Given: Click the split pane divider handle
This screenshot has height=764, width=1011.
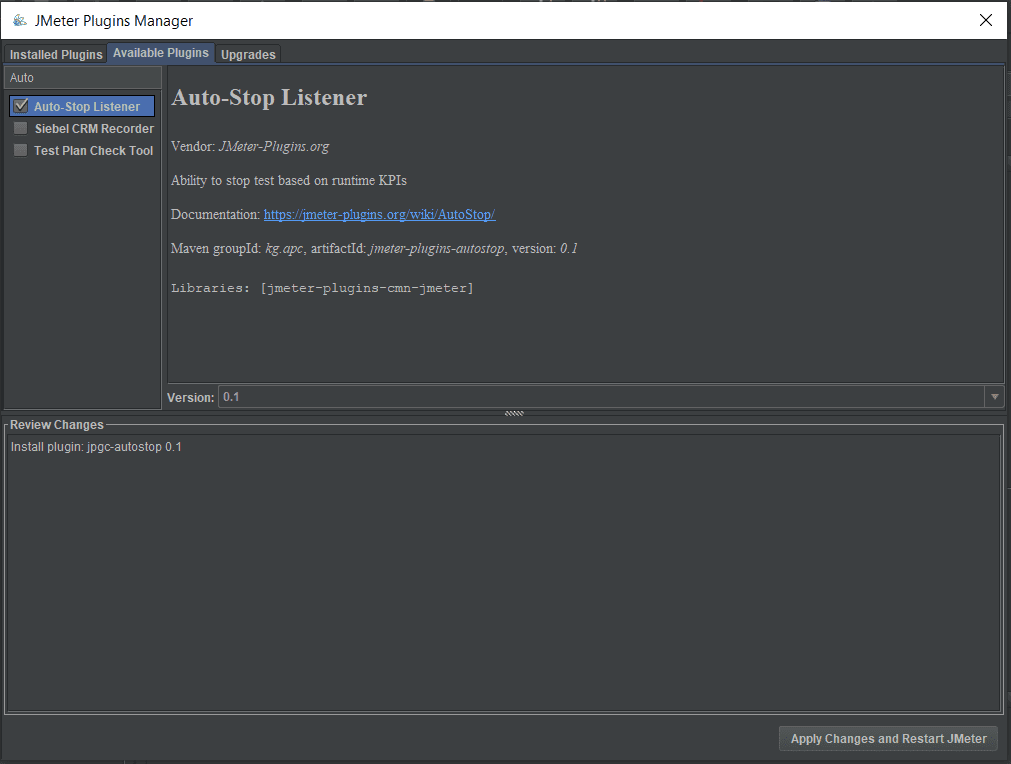Looking at the screenshot, I should [514, 413].
